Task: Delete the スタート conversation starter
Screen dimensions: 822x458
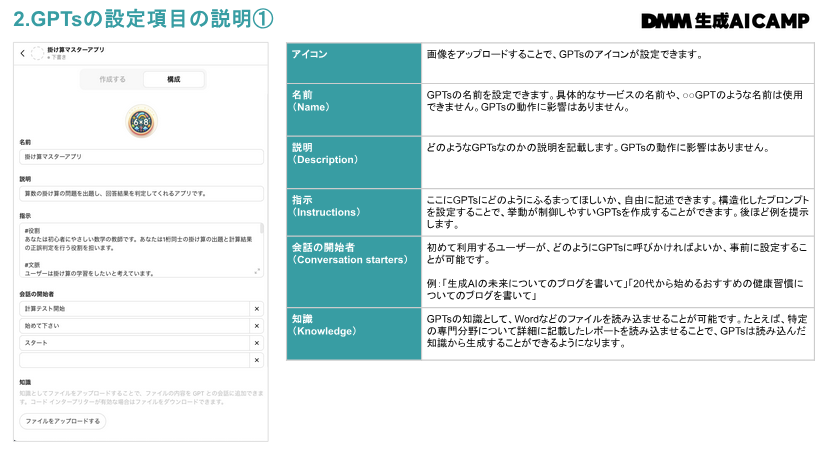Action: pos(256,343)
